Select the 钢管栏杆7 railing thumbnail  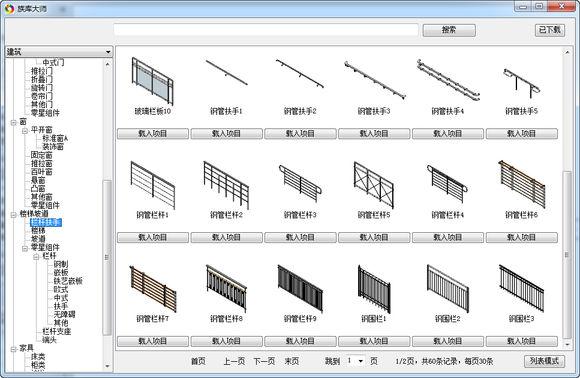click(x=153, y=289)
